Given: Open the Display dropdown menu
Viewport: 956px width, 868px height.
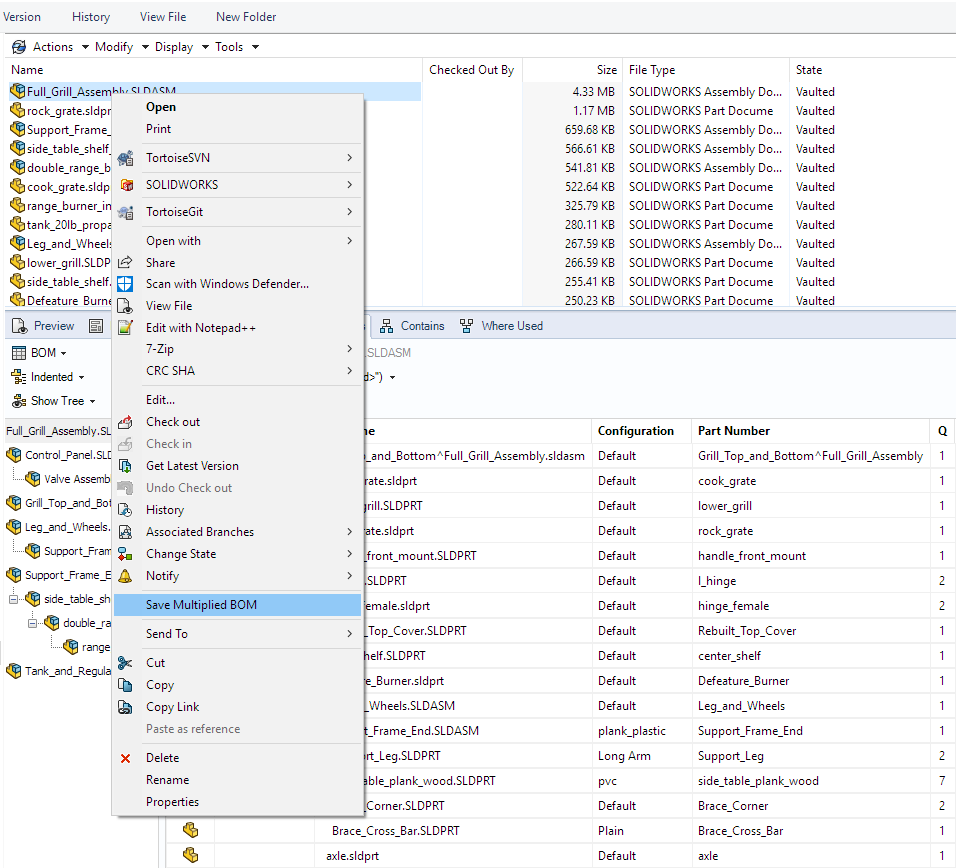Looking at the screenshot, I should pos(182,47).
